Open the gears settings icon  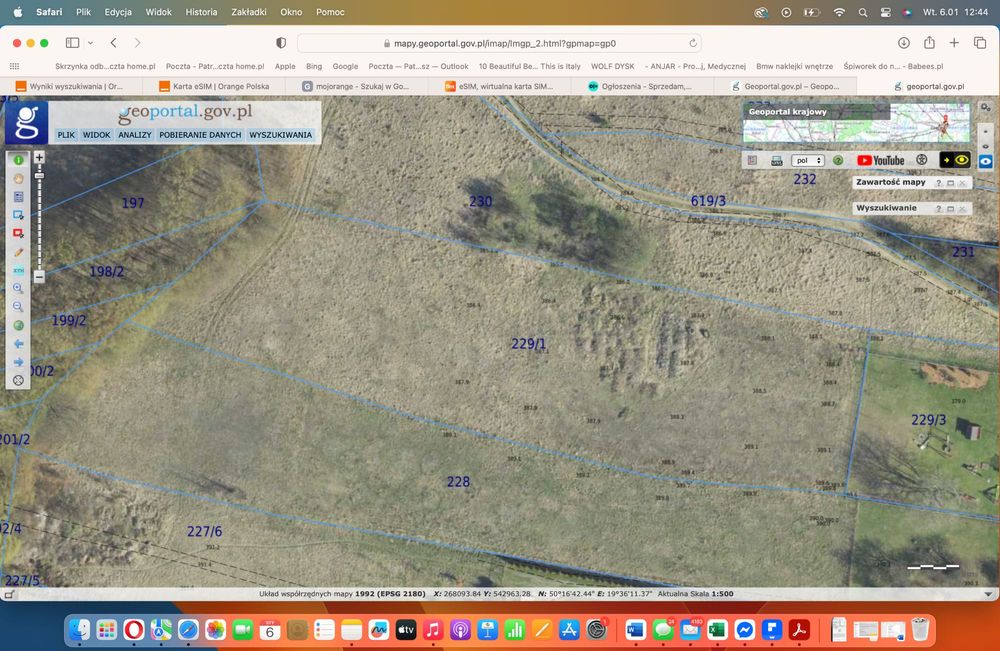coord(985,108)
